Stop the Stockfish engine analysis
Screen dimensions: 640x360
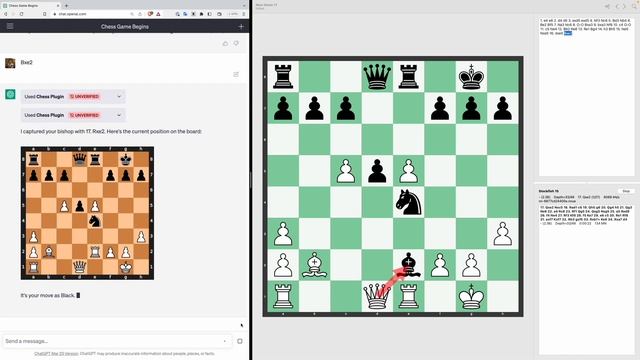(626, 191)
